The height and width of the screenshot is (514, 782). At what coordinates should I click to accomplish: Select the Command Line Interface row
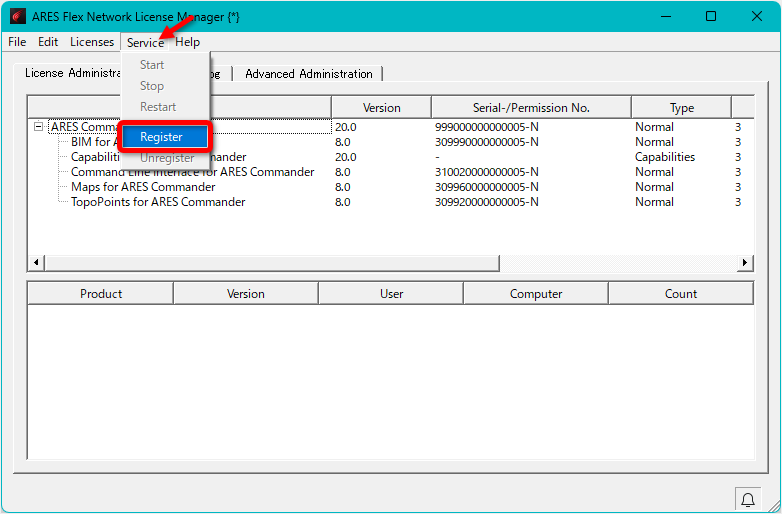193,172
